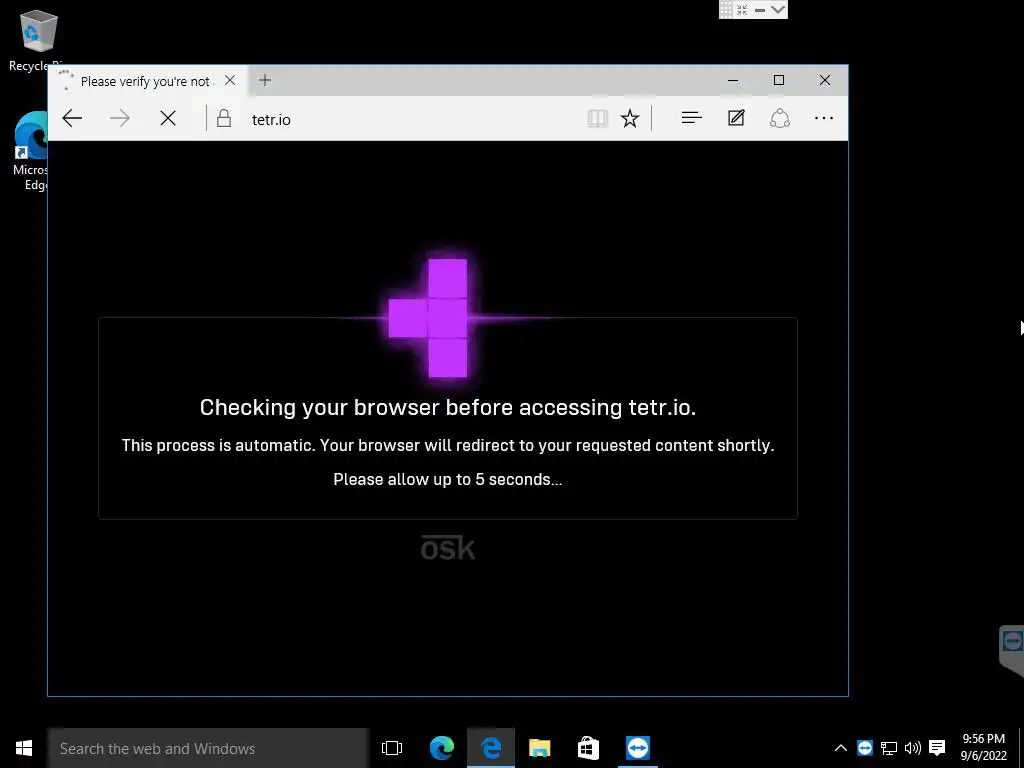Open File Explorer from taskbar
The width and height of the screenshot is (1024, 768).
(x=539, y=748)
